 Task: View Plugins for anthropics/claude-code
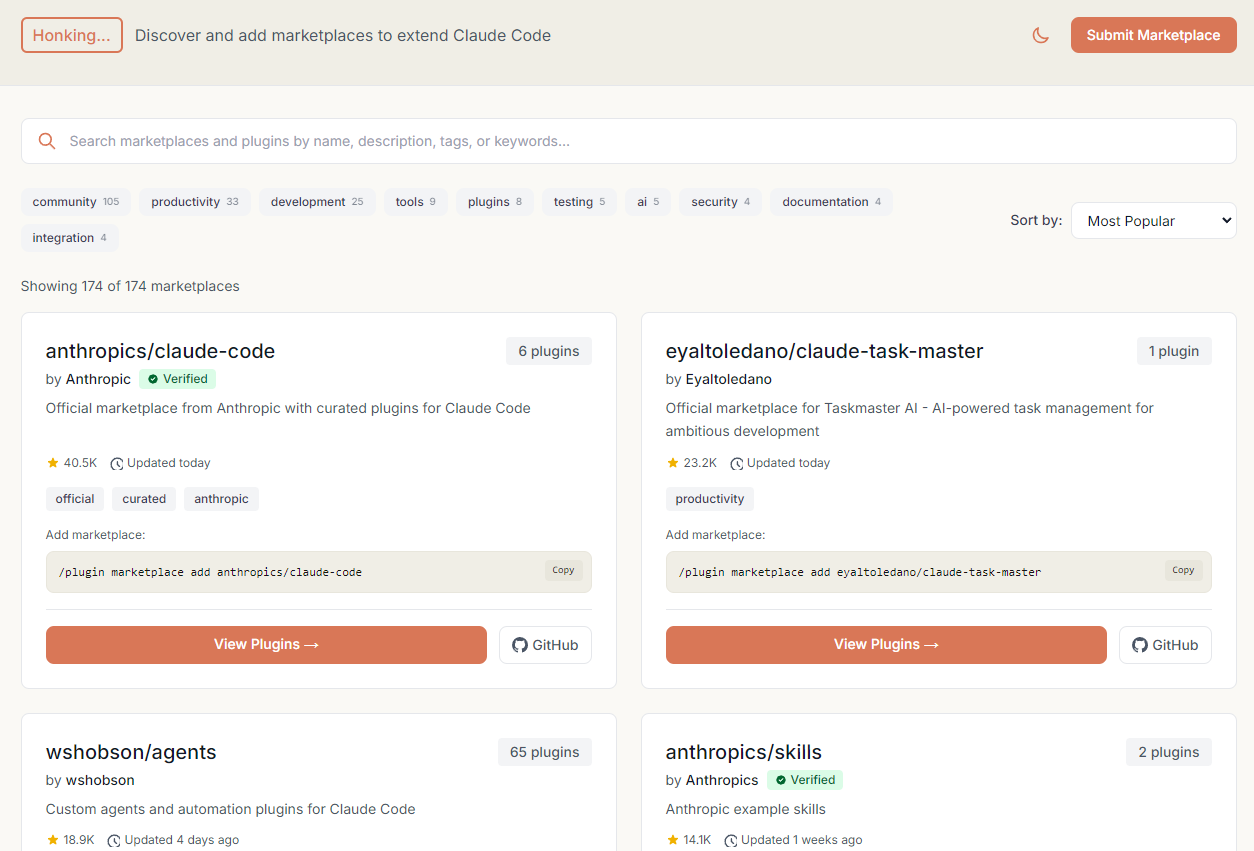[266, 645]
